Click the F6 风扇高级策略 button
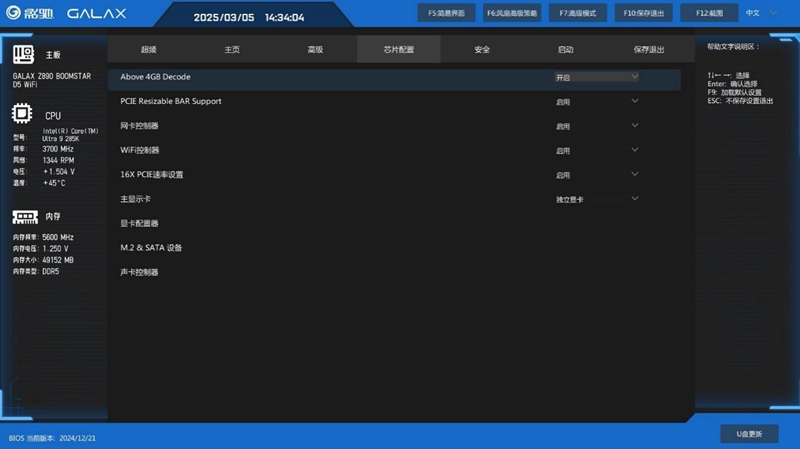This screenshot has height=449, width=800. click(511, 13)
